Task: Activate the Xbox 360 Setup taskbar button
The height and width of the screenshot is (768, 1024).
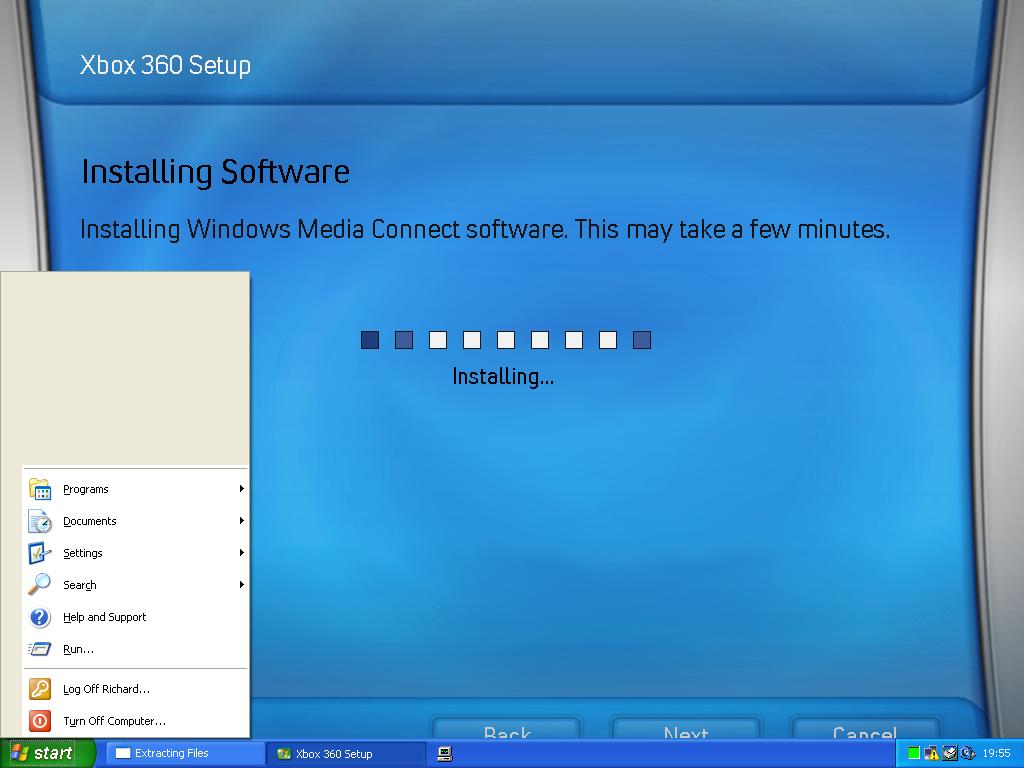Action: click(345, 754)
